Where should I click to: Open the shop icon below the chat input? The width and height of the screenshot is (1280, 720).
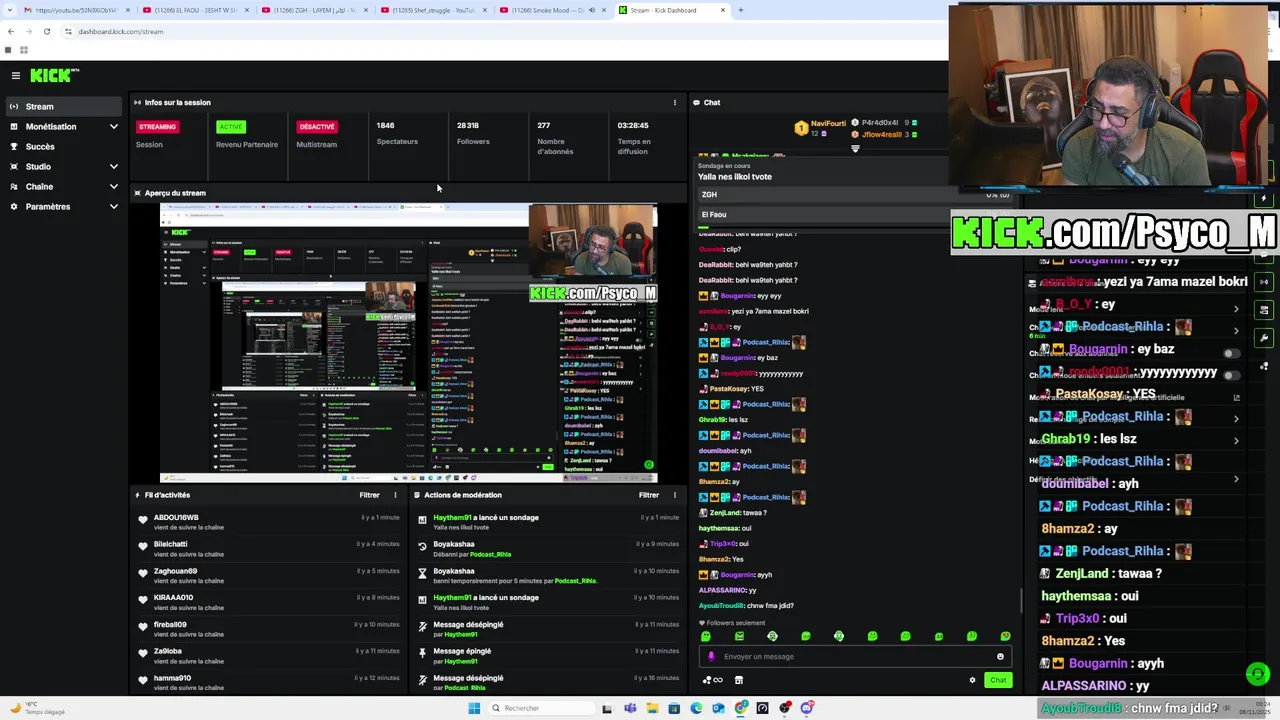[x=739, y=680]
